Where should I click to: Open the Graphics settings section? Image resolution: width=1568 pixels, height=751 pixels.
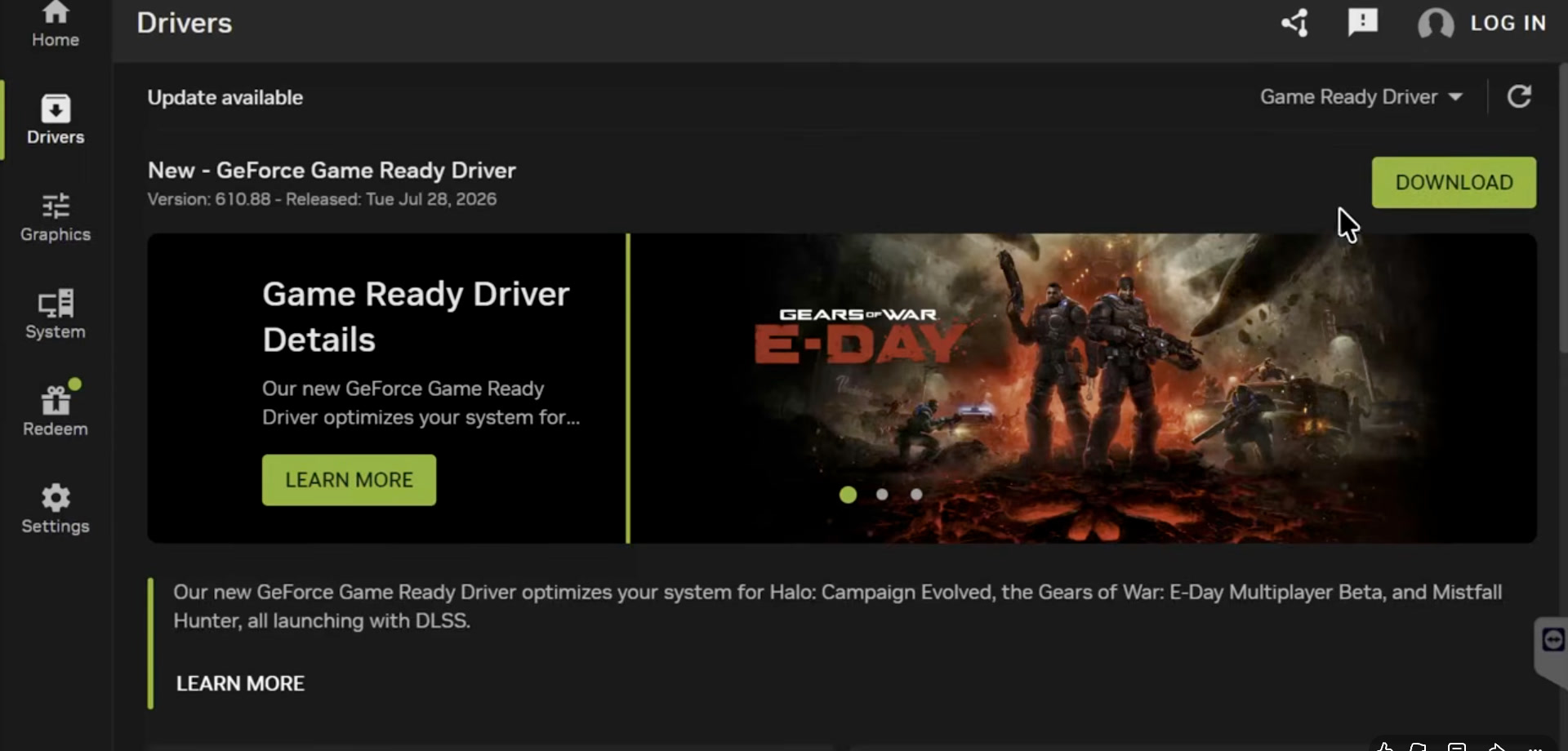click(x=56, y=217)
